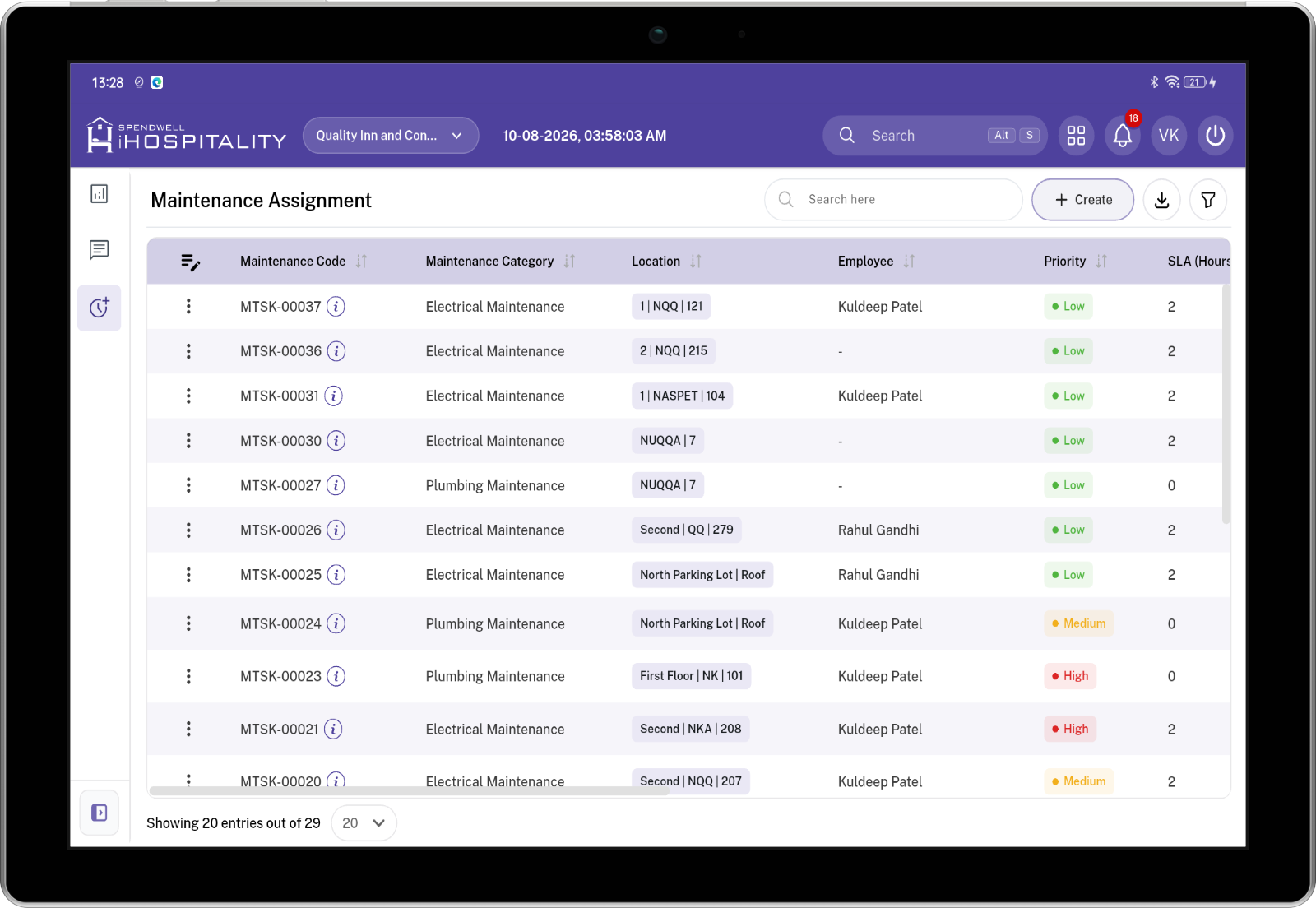The image size is (1316, 908).
Task: Click location tag 'Second | QQ | 279'
Action: coord(686,530)
